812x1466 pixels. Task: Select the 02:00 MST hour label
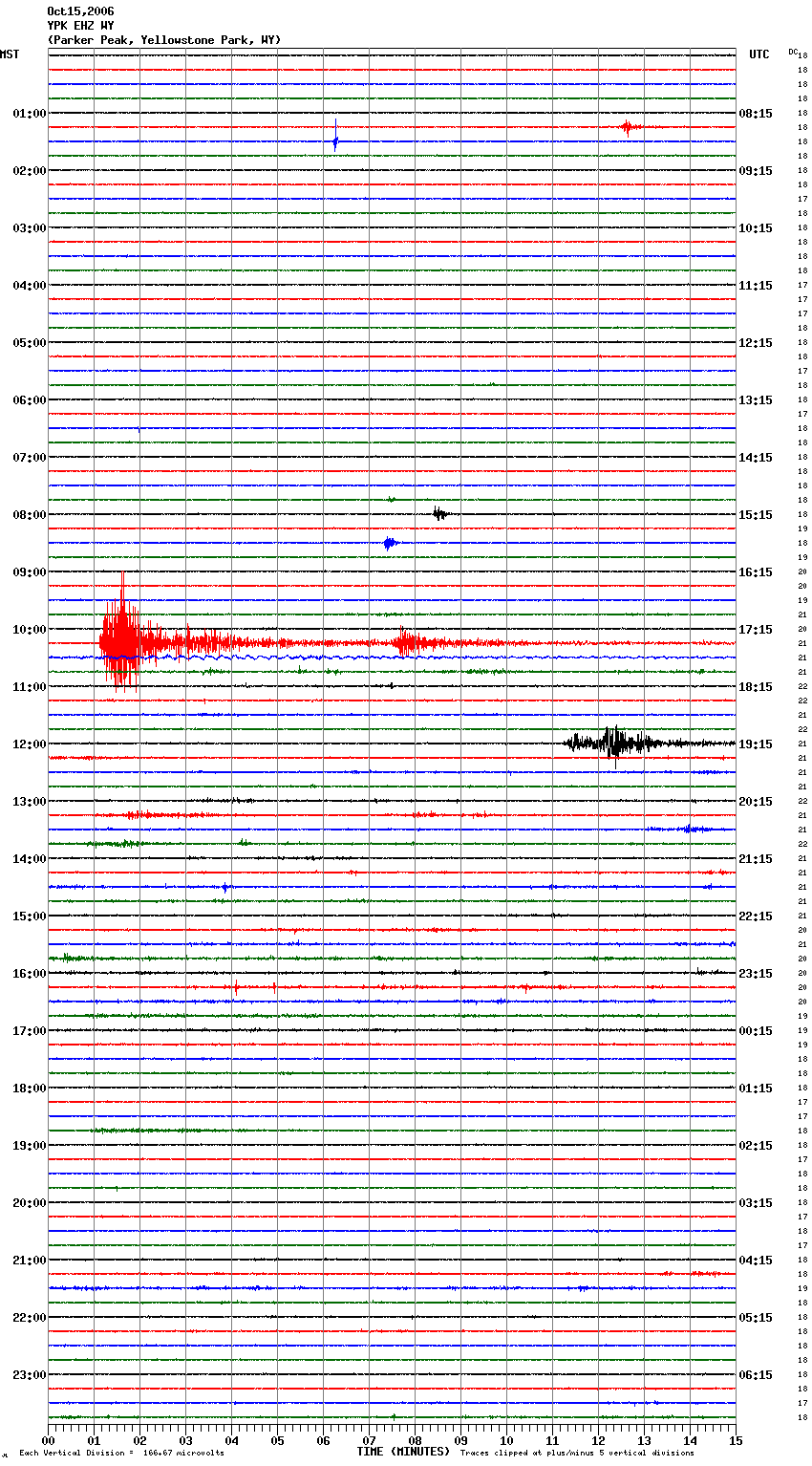click(29, 171)
